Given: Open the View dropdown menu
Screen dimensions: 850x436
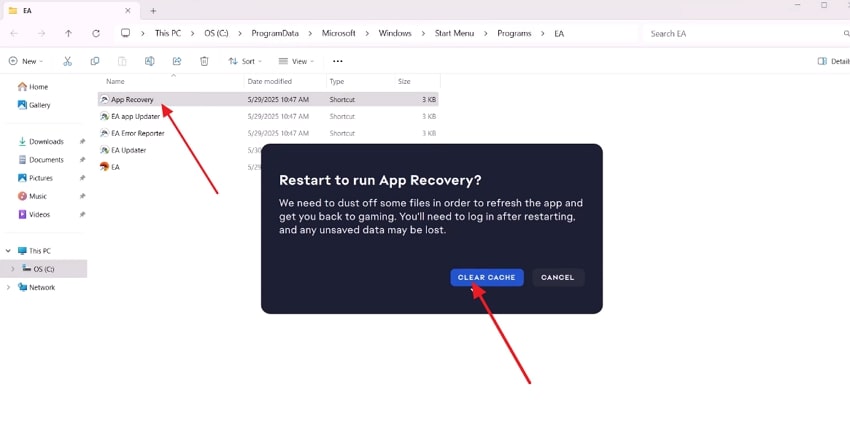Looking at the screenshot, I should (296, 61).
